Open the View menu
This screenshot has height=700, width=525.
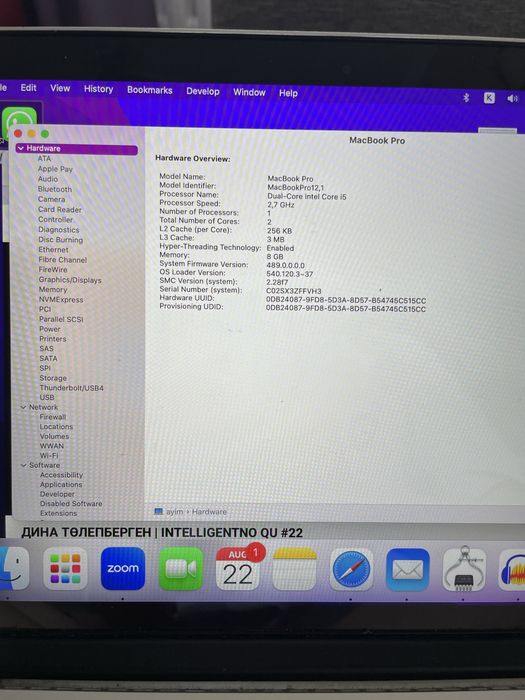click(60, 88)
